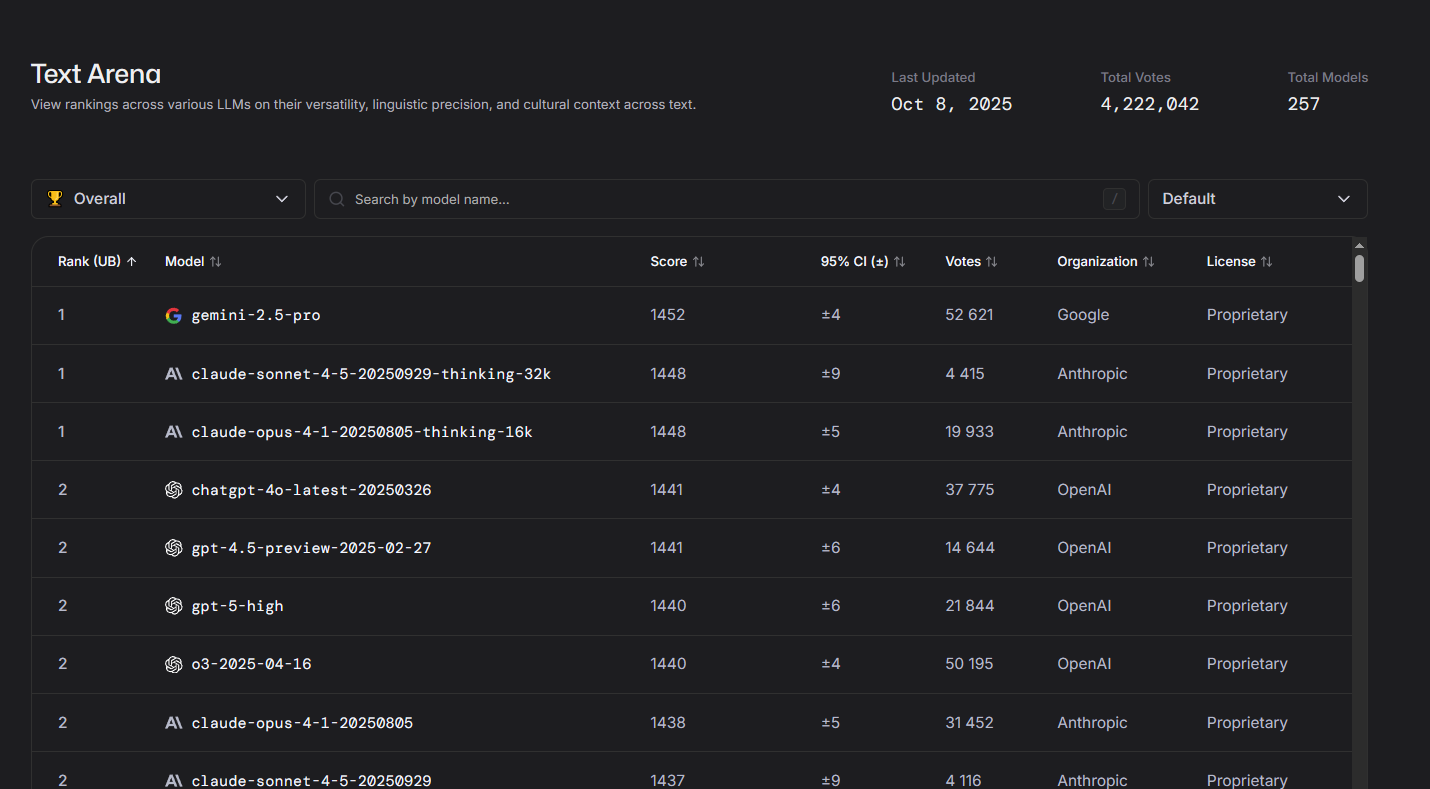Screen dimensions: 1430x789
Task: Click the slash shortcut badge in search
Action: coord(1114,199)
